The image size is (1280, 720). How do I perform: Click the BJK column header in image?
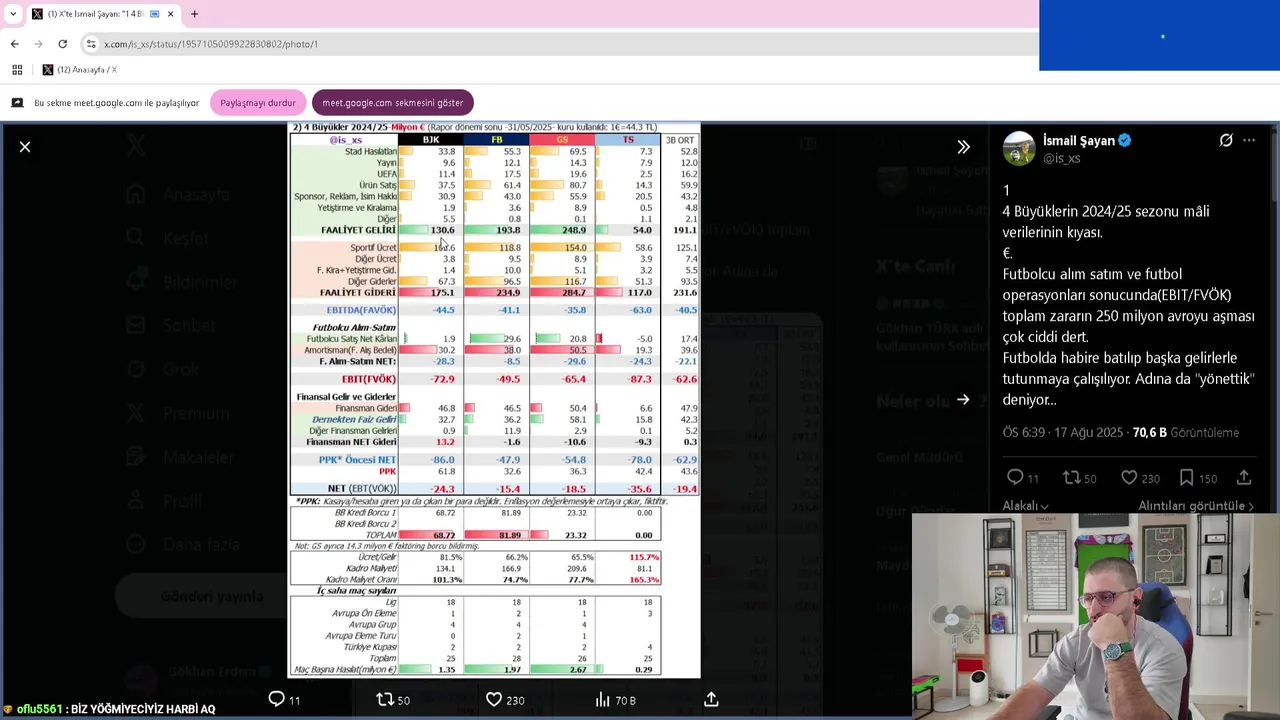(431, 140)
